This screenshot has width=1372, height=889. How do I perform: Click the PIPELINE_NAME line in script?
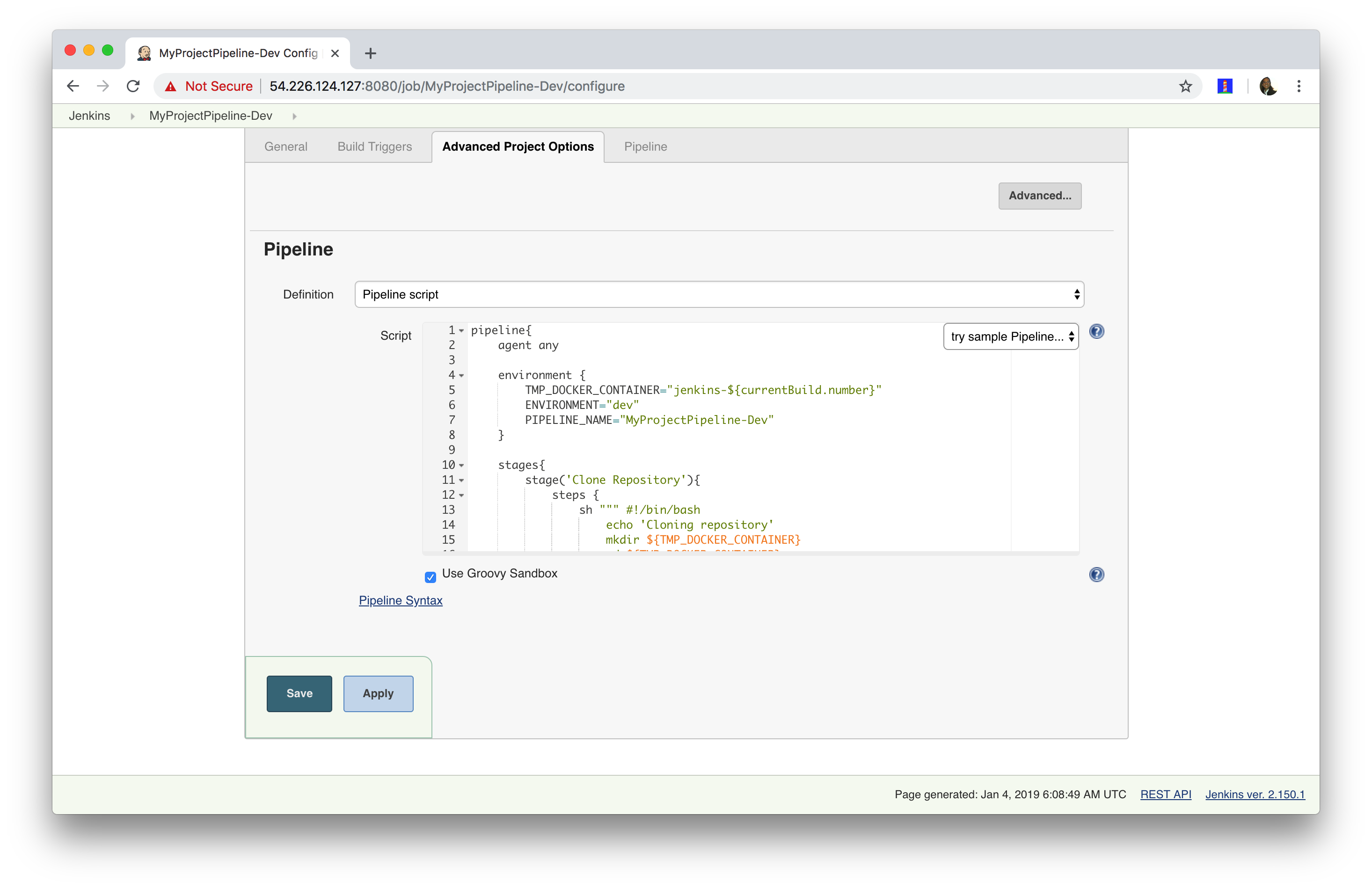(x=649, y=421)
